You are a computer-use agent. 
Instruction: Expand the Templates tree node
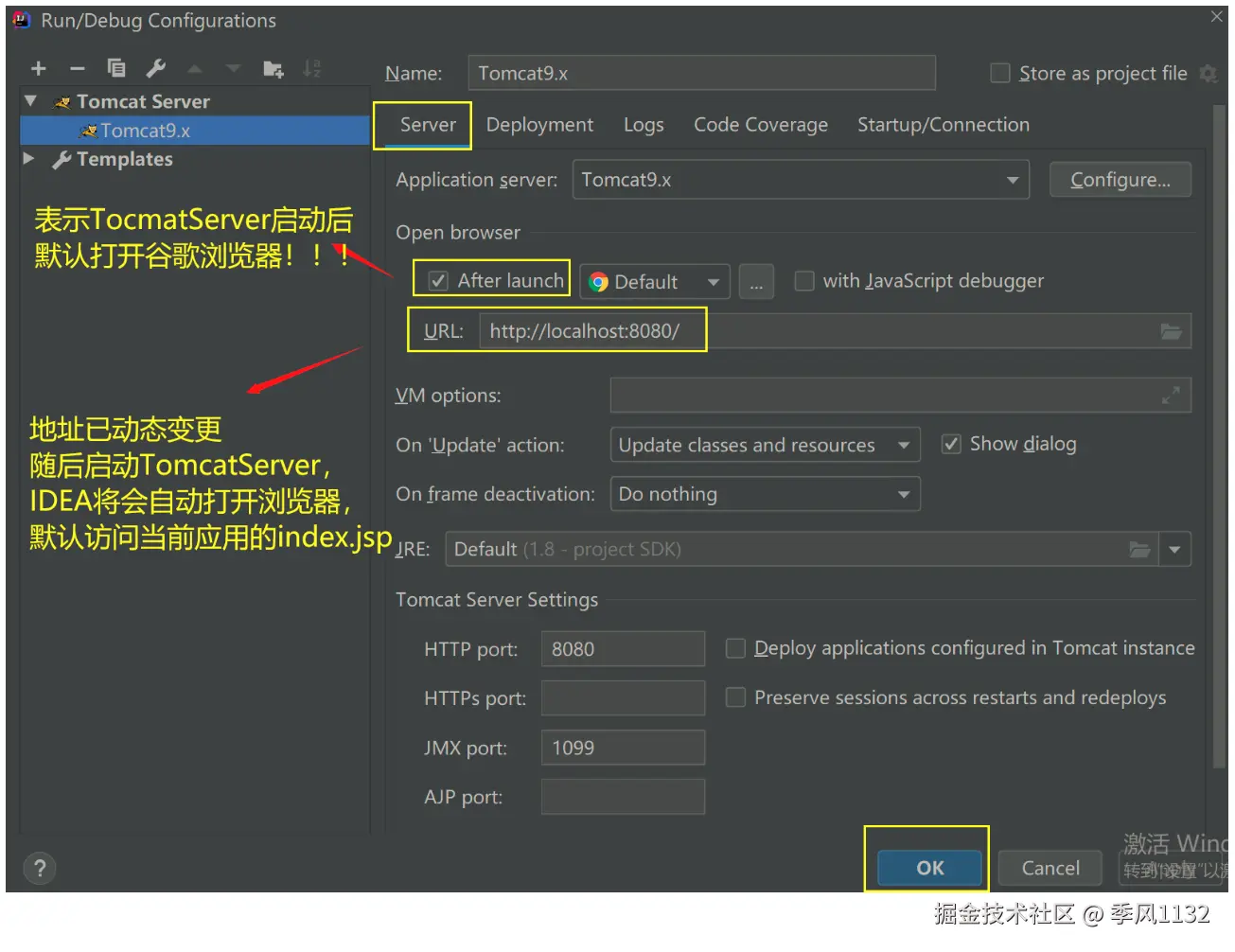point(29,158)
